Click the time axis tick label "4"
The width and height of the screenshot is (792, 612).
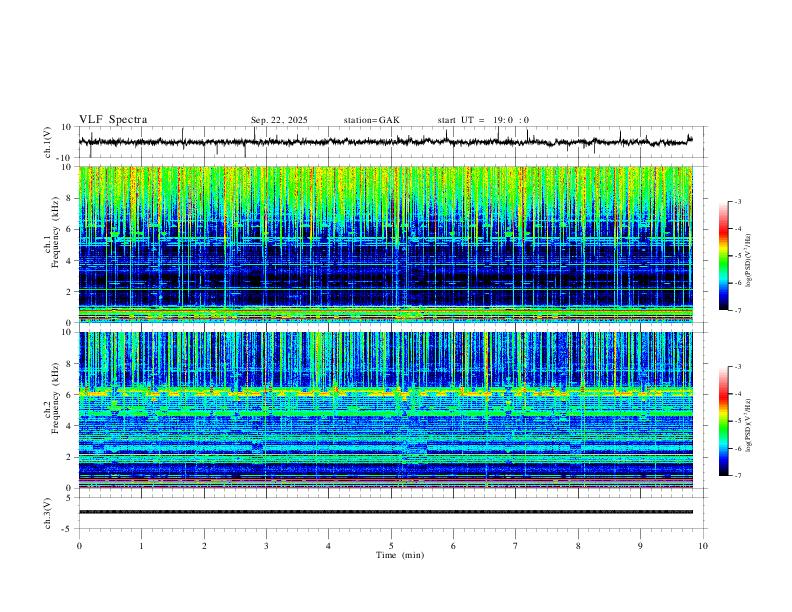click(328, 546)
